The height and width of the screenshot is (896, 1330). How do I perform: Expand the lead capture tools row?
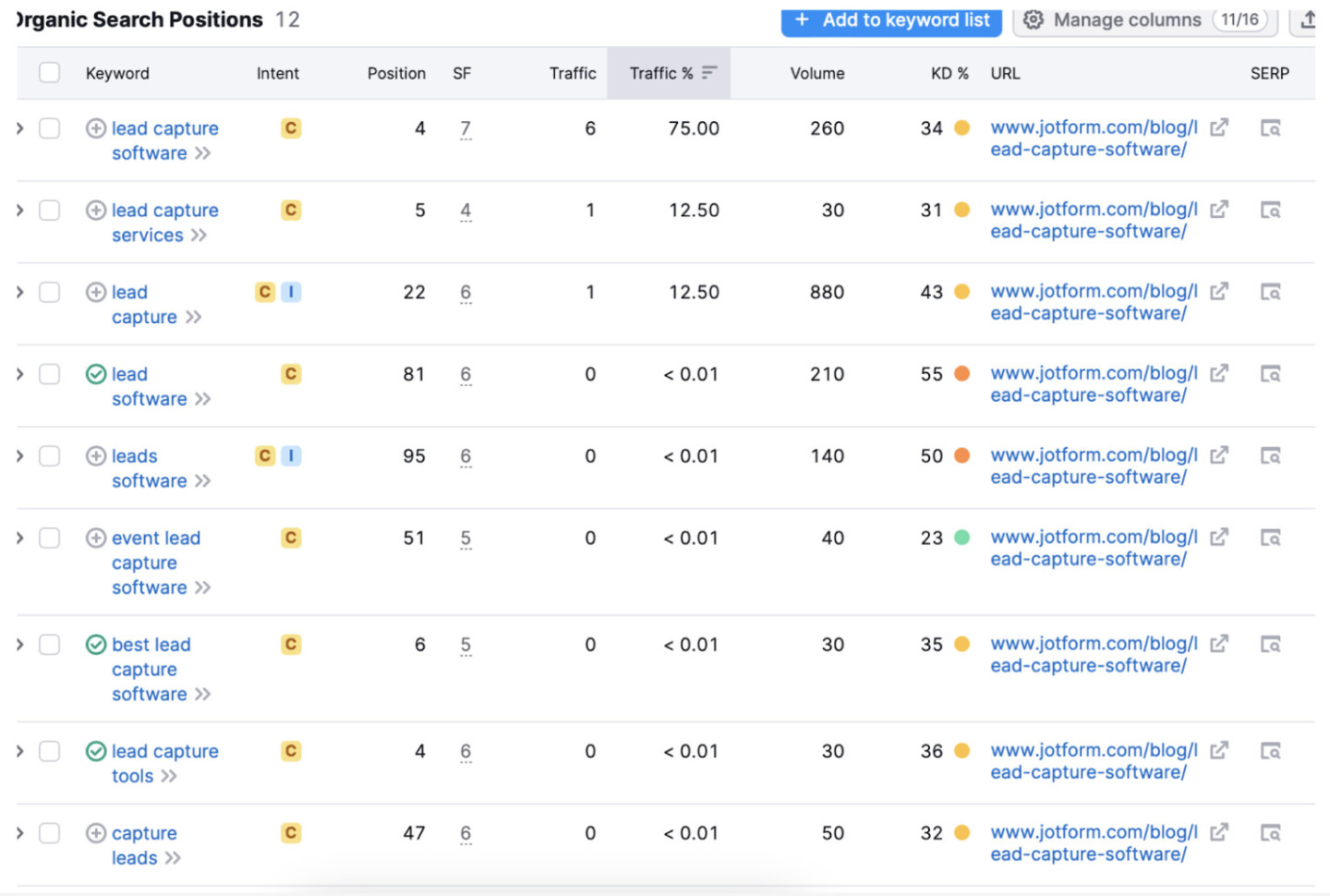pyautogui.click(x=20, y=751)
